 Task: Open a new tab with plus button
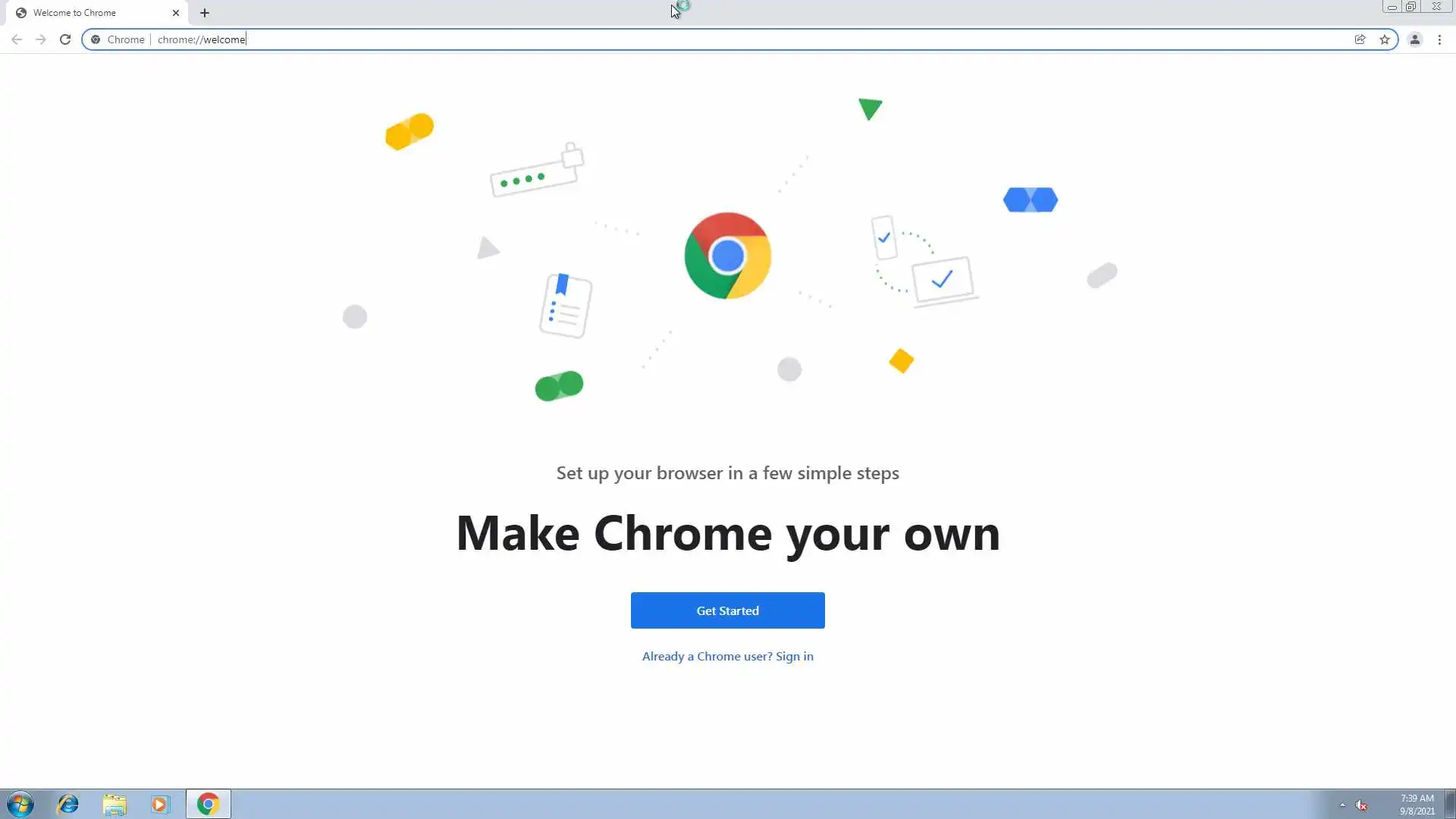pyautogui.click(x=205, y=13)
